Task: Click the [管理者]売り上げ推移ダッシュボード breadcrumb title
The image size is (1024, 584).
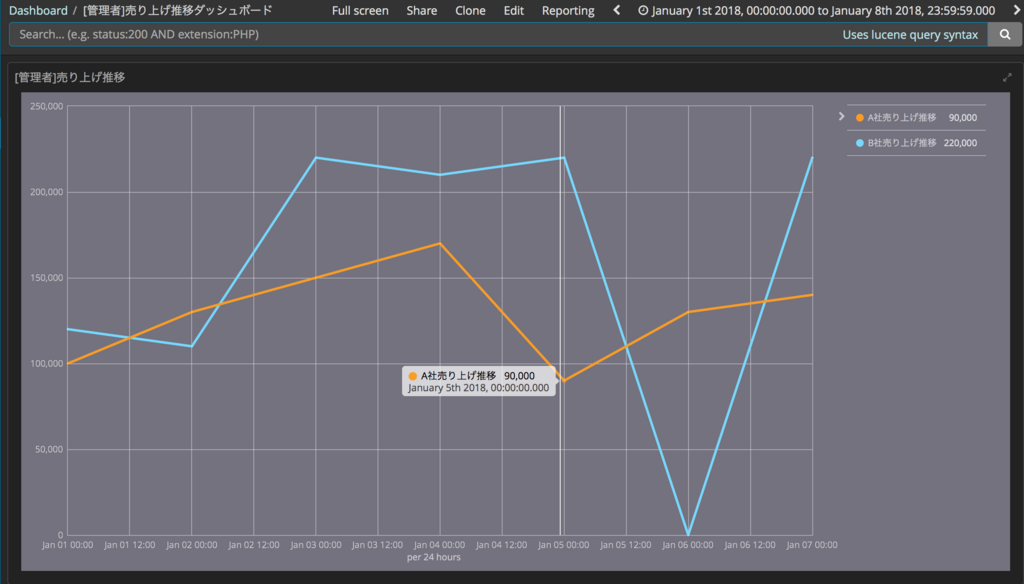Action: click(x=178, y=10)
